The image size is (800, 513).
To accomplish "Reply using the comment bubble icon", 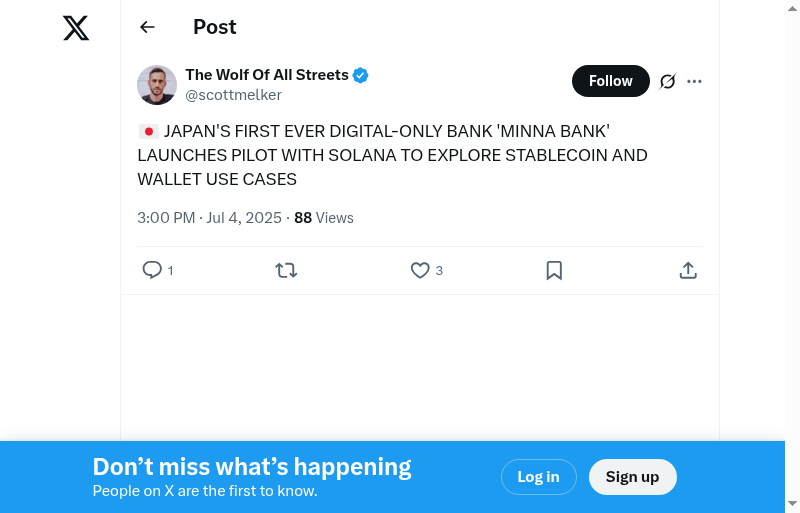I will [152, 270].
